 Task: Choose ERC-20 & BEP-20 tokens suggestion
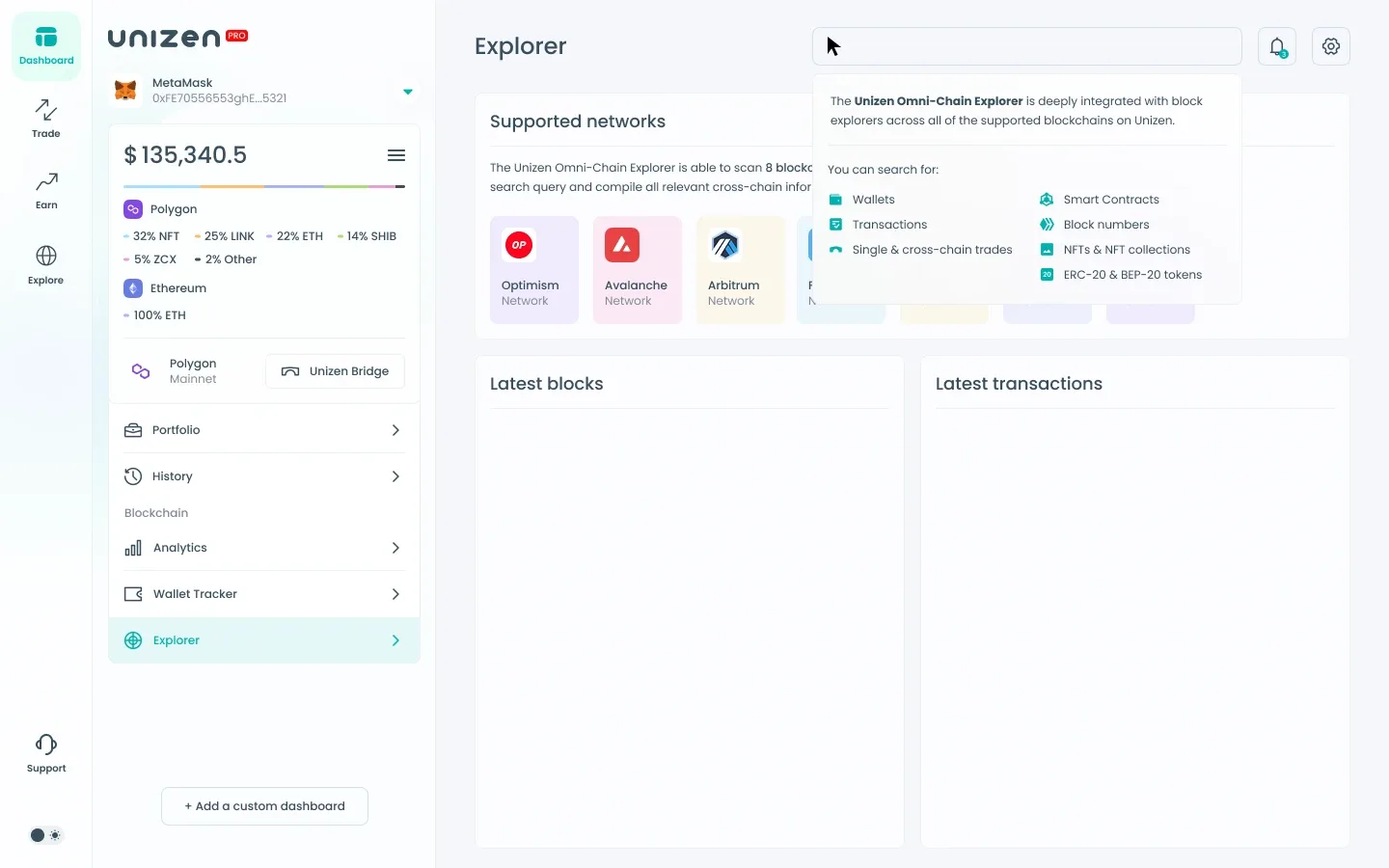coord(1121,275)
